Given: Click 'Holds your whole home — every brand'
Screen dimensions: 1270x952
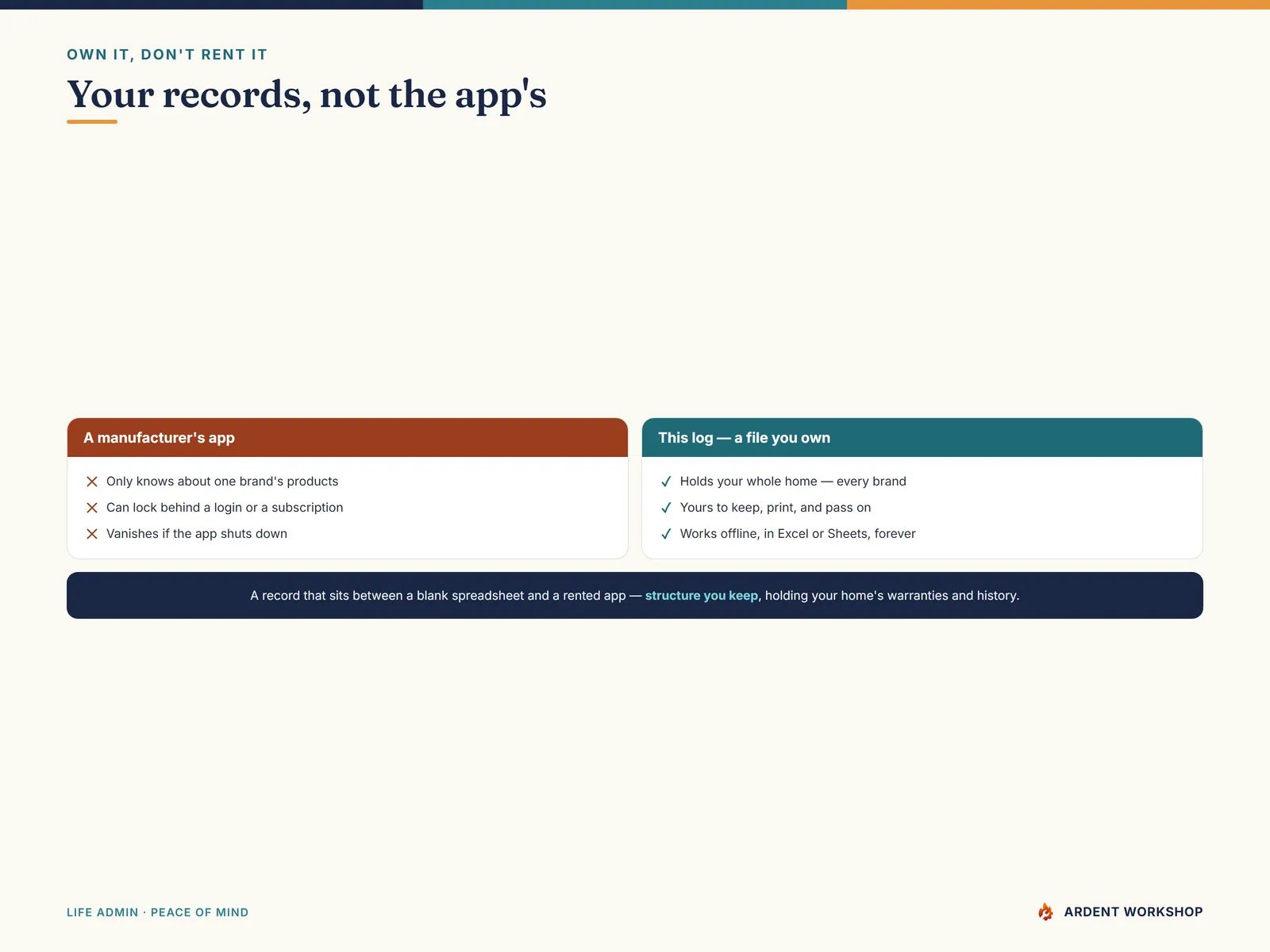Looking at the screenshot, I should [793, 482].
